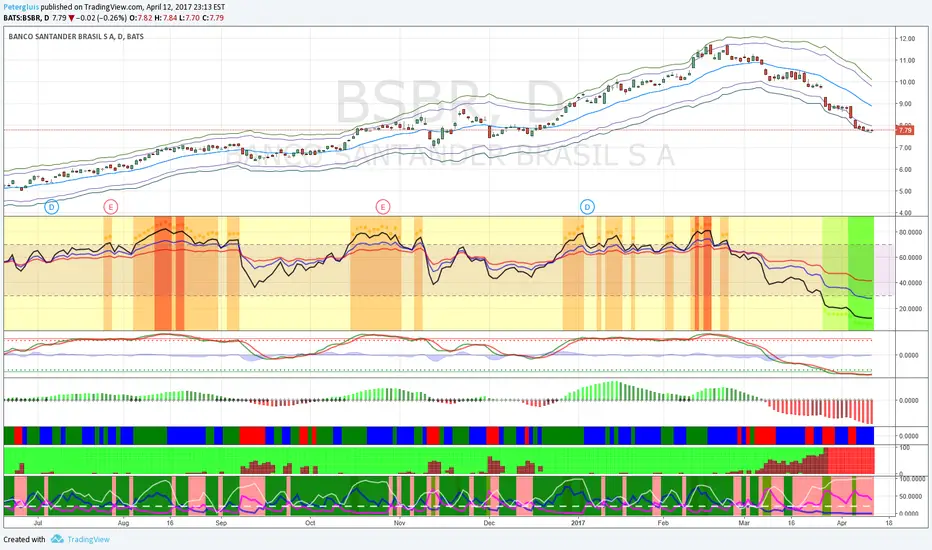The height and width of the screenshot is (550, 932).
Task: Click the '4.00' price axis label
Action: (x=905, y=213)
